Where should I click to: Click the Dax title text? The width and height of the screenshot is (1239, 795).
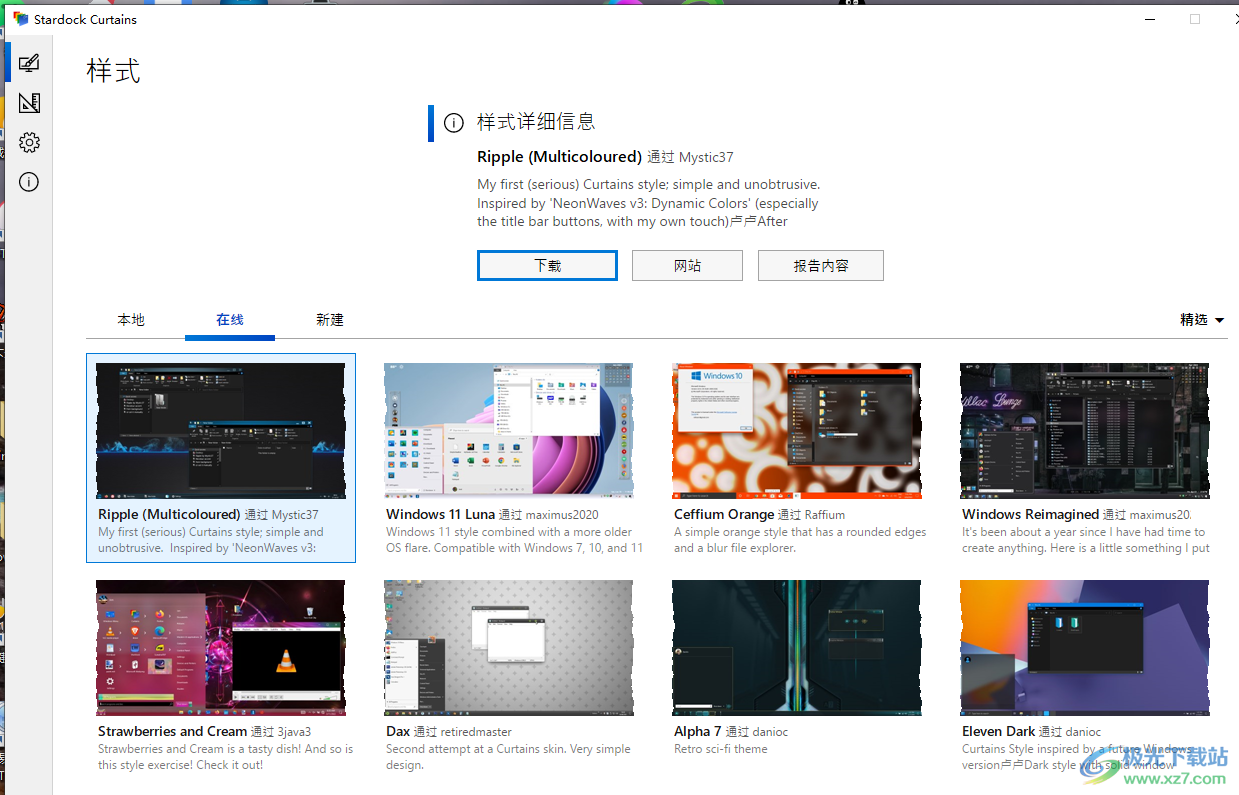[x=398, y=731]
